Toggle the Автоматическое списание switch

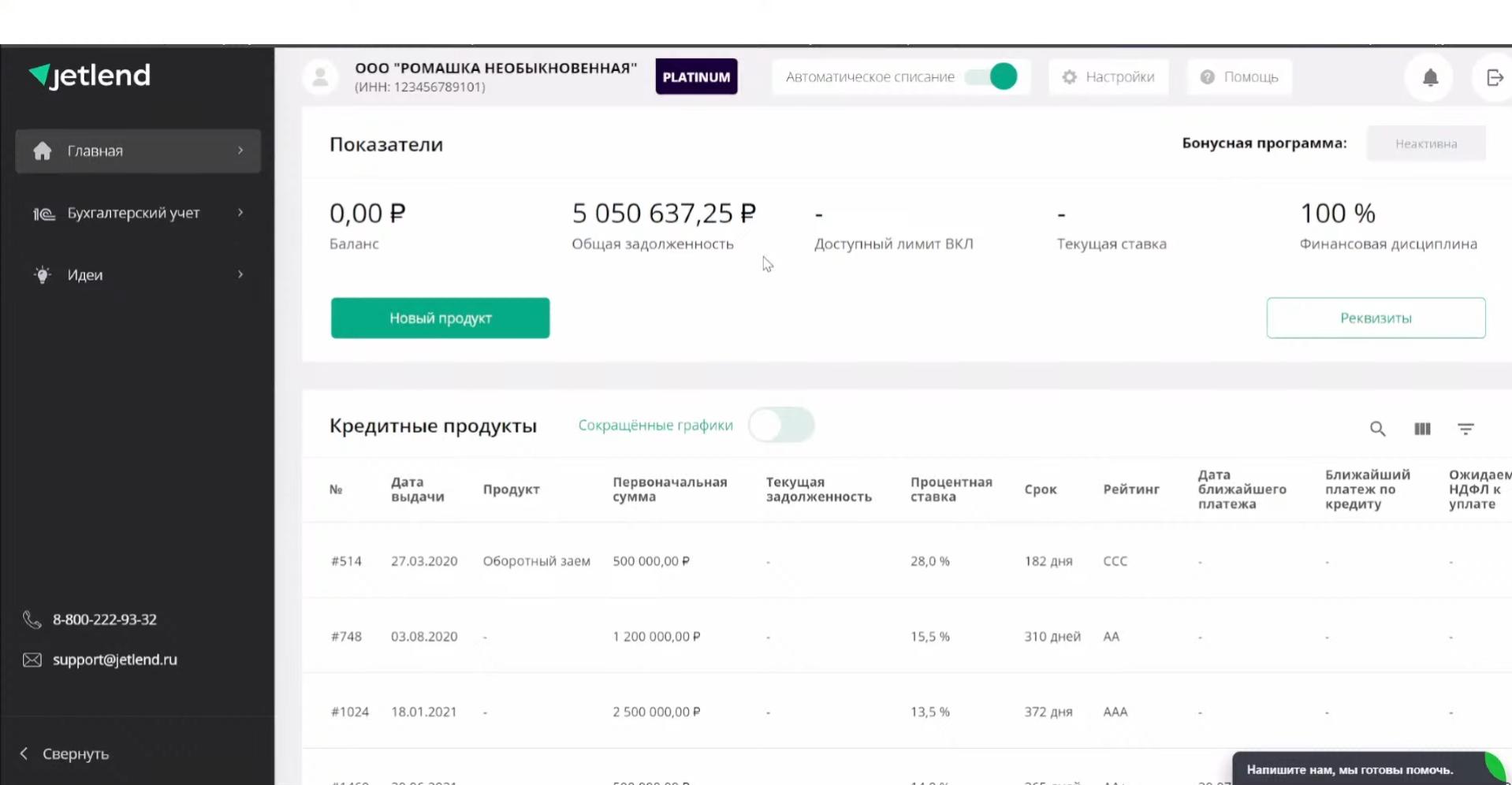[x=992, y=76]
